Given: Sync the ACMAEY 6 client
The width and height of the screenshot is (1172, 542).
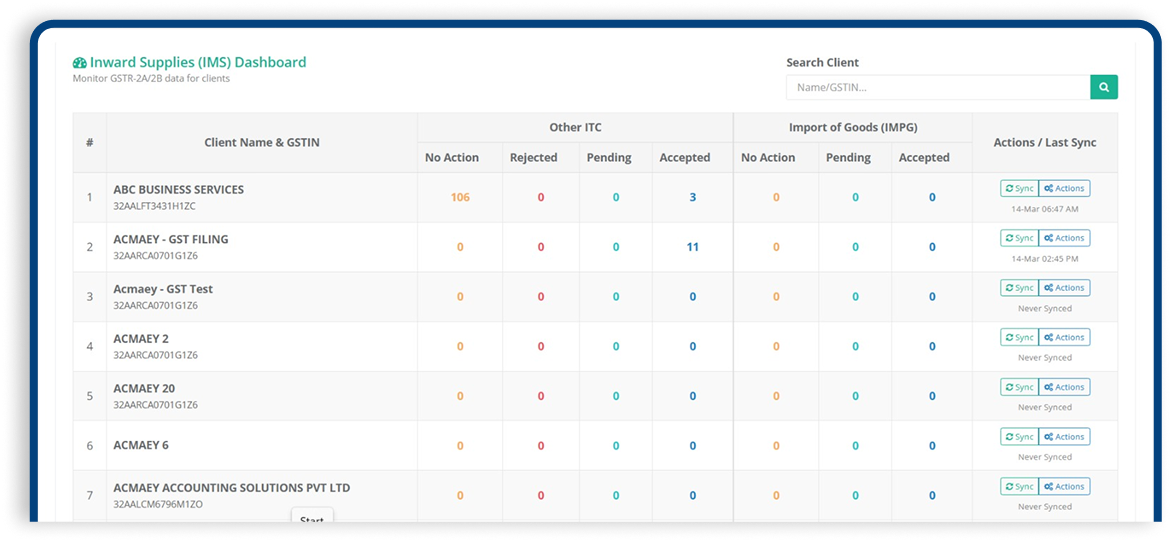Looking at the screenshot, I should pyautogui.click(x=1019, y=437).
